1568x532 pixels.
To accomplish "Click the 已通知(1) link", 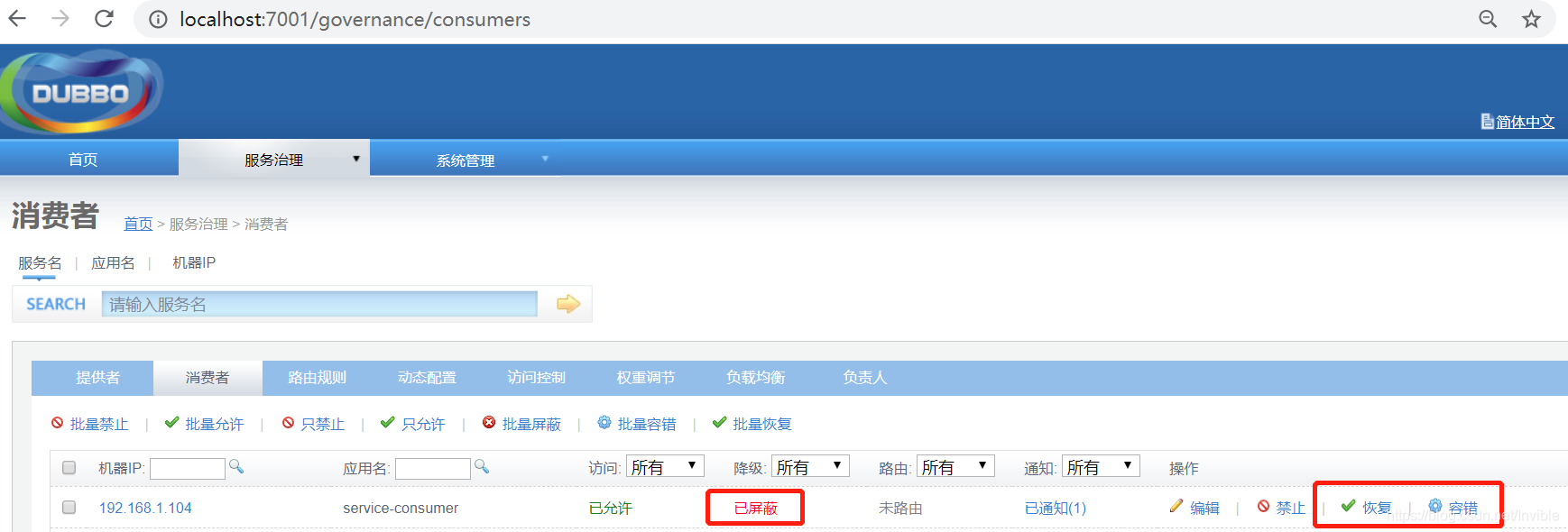I will (x=1055, y=508).
